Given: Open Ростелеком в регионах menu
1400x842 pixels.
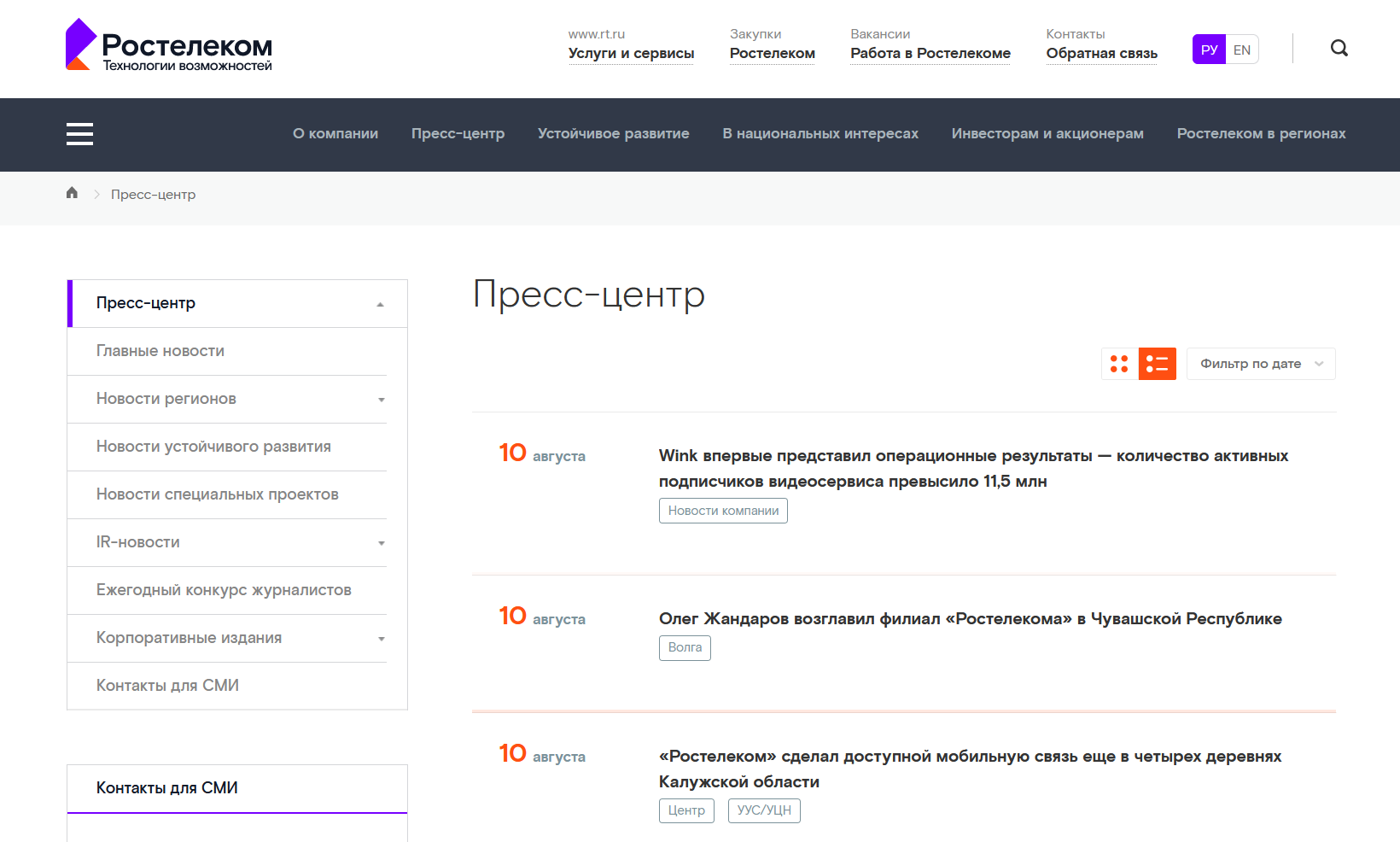Looking at the screenshot, I should click(1261, 134).
